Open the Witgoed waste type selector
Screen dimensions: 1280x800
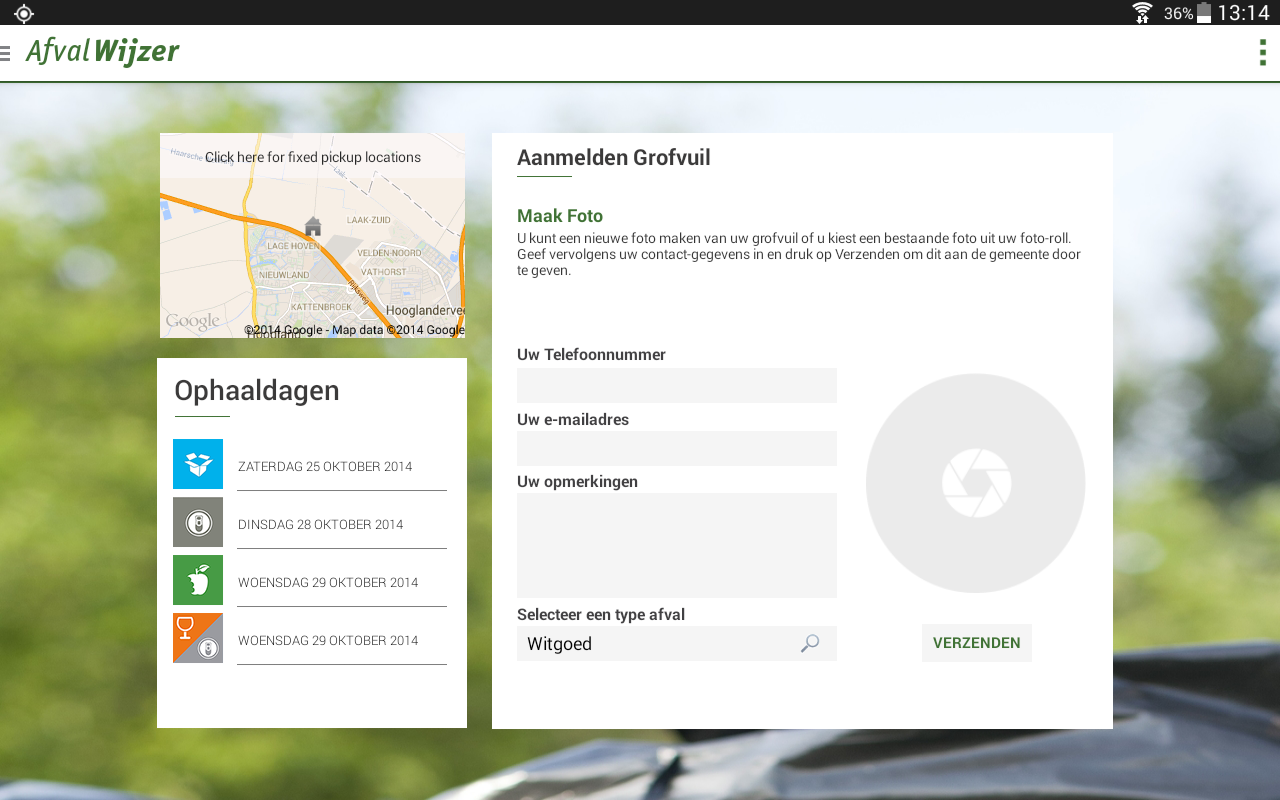click(x=677, y=643)
